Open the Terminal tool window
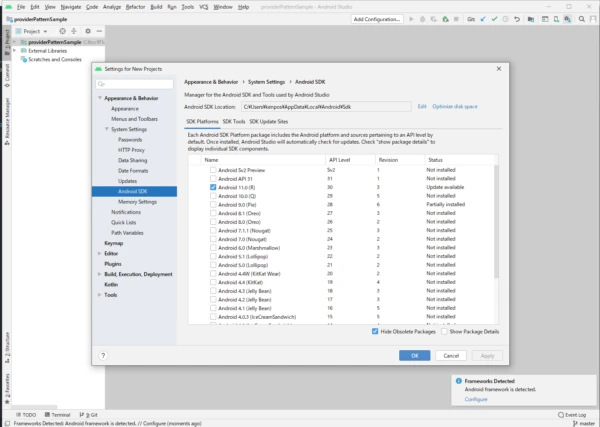The width and height of the screenshot is (600, 427). click(x=59, y=413)
